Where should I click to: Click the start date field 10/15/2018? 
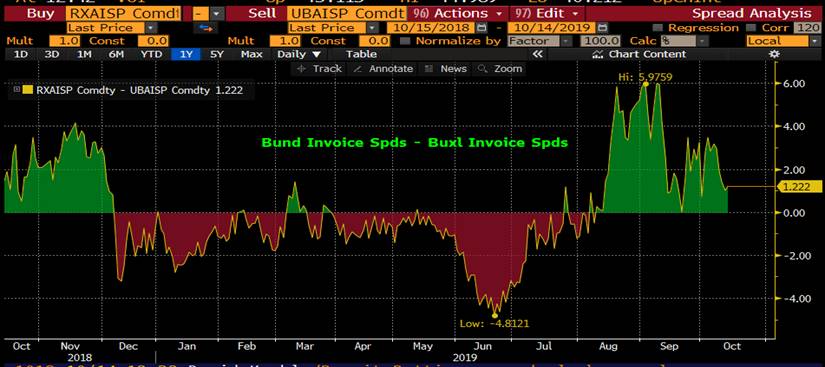pyautogui.click(x=430, y=27)
